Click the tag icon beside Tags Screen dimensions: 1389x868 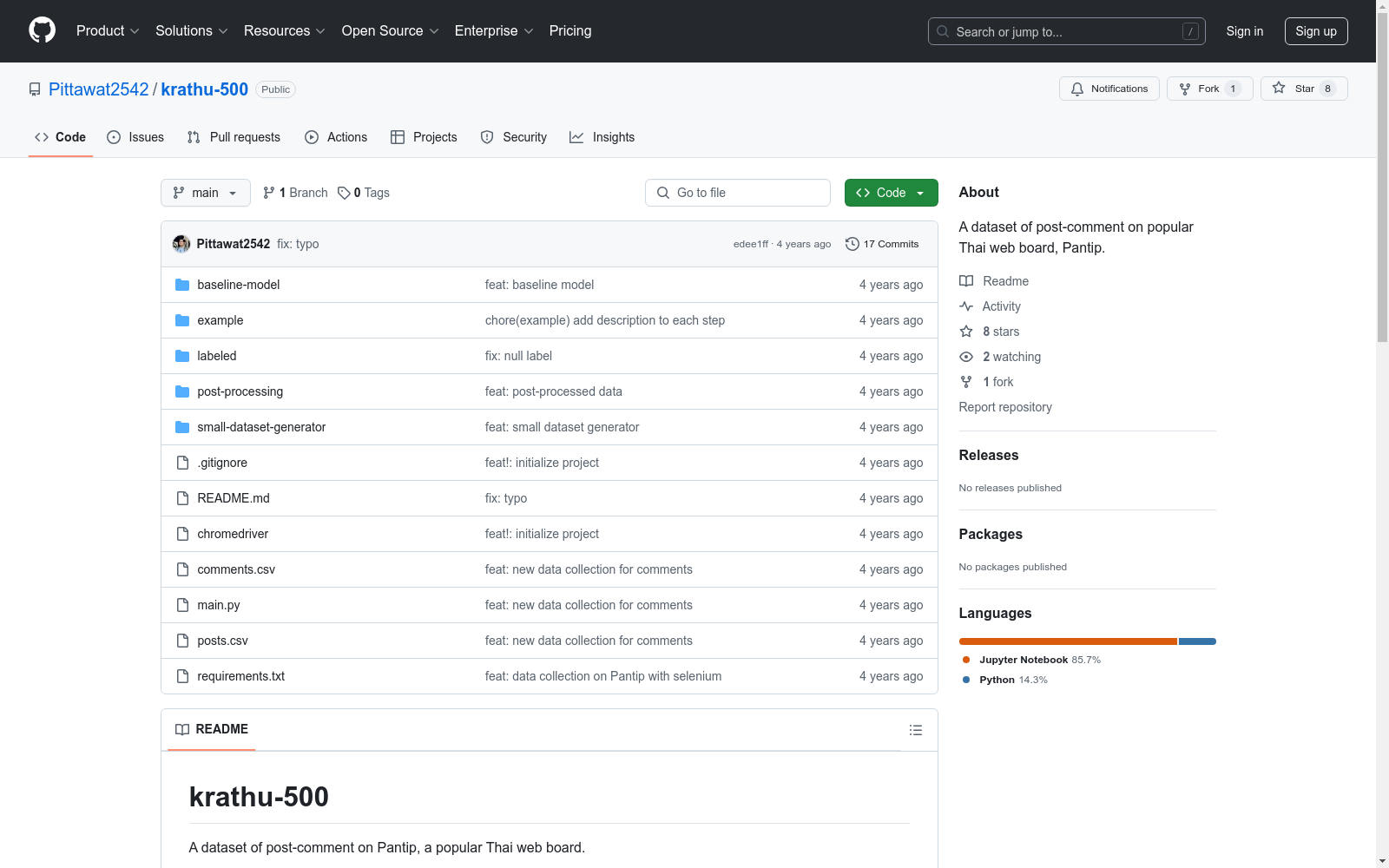(344, 193)
